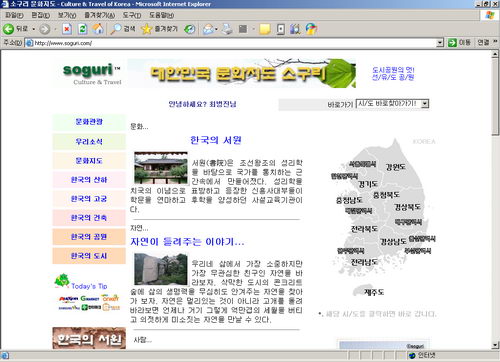The height and width of the screenshot is (362, 500).
Task: Click the Back arrow toolbar button
Action: (8, 29)
